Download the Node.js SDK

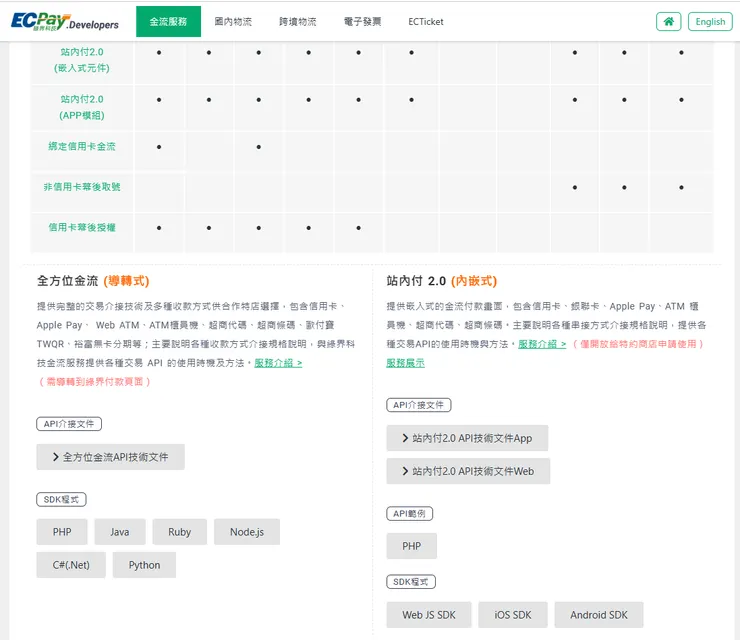pos(247,532)
